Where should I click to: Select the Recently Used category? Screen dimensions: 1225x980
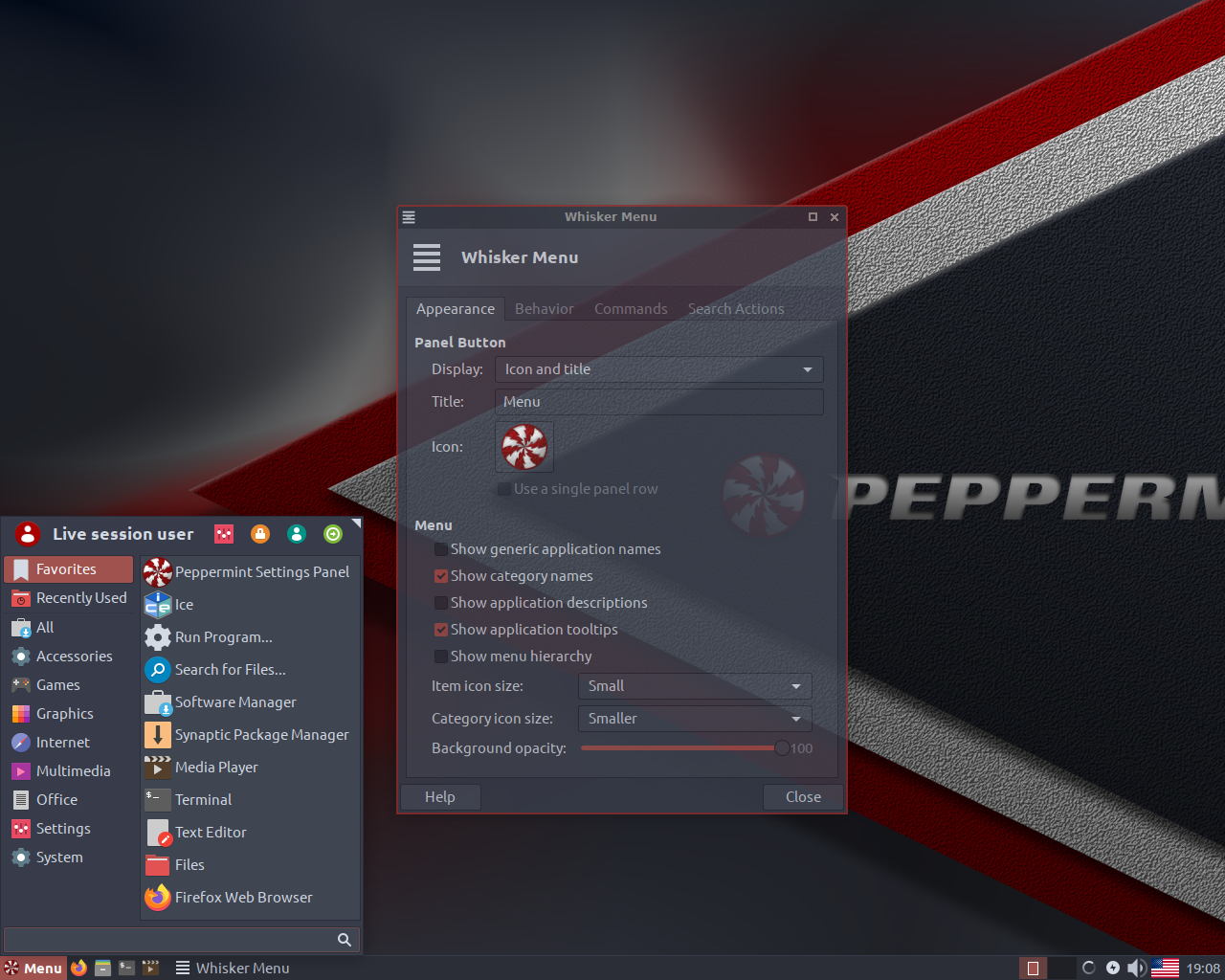click(x=69, y=598)
